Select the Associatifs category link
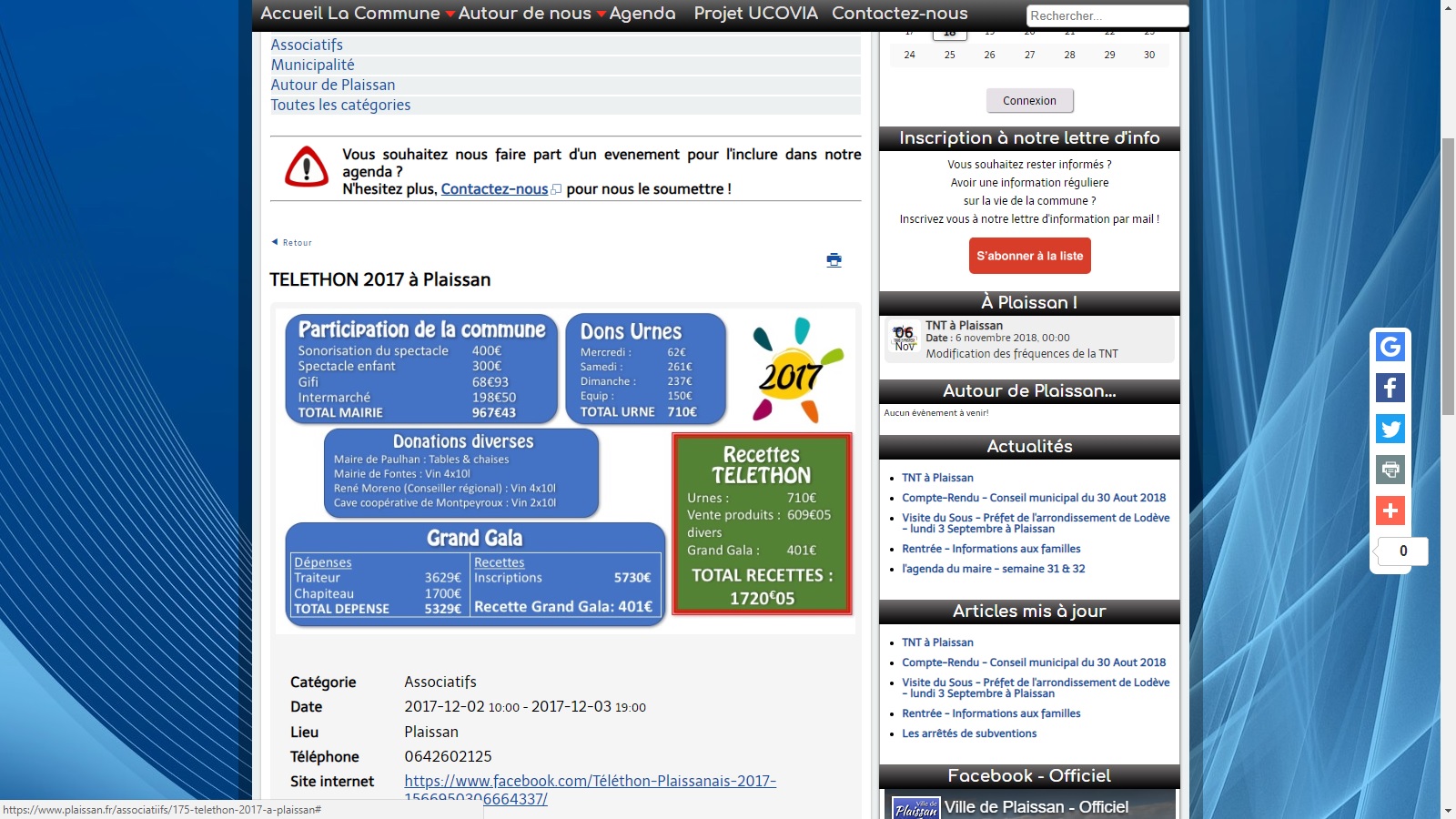Viewport: 1456px width, 819px height. (307, 45)
